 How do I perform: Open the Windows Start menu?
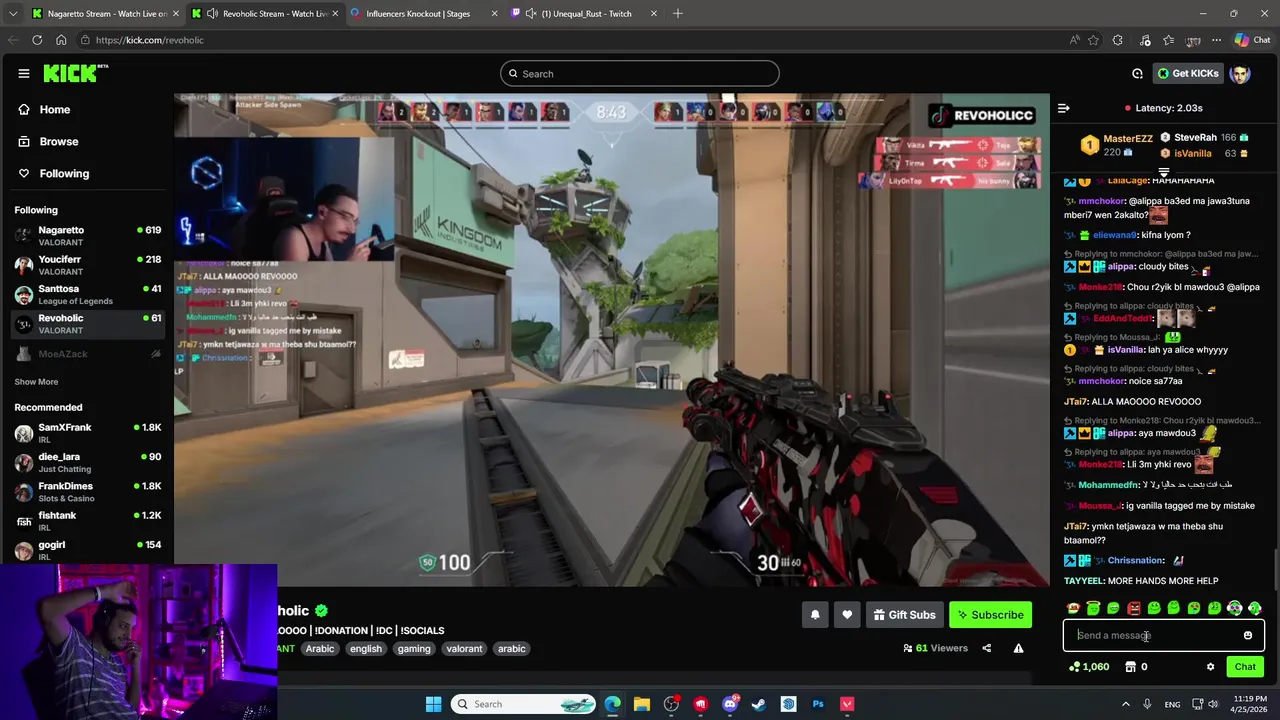[433, 704]
